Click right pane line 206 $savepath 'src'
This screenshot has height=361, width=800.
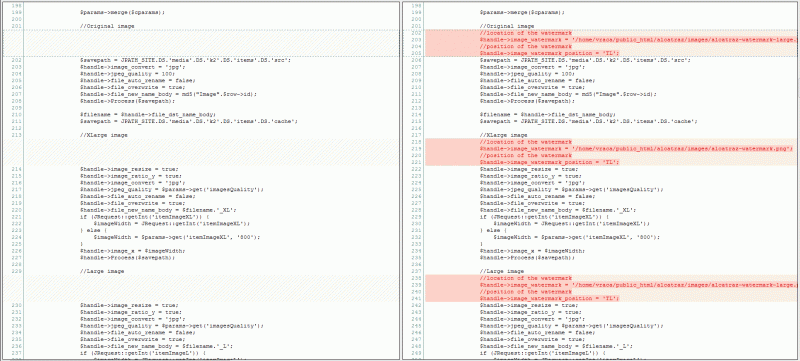(x=585, y=60)
